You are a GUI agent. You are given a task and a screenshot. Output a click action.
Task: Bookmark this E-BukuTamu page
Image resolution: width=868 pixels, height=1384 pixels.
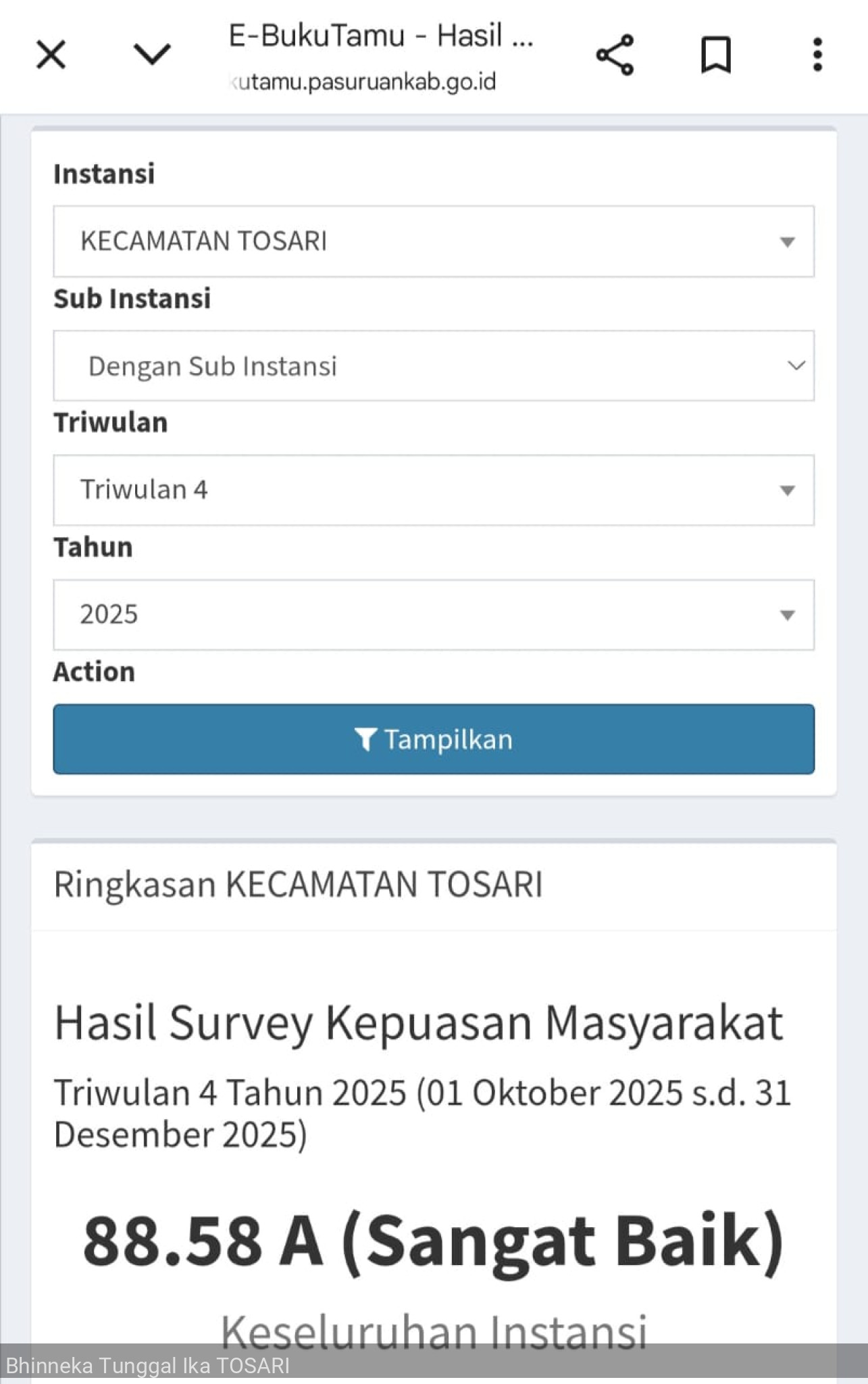(716, 55)
